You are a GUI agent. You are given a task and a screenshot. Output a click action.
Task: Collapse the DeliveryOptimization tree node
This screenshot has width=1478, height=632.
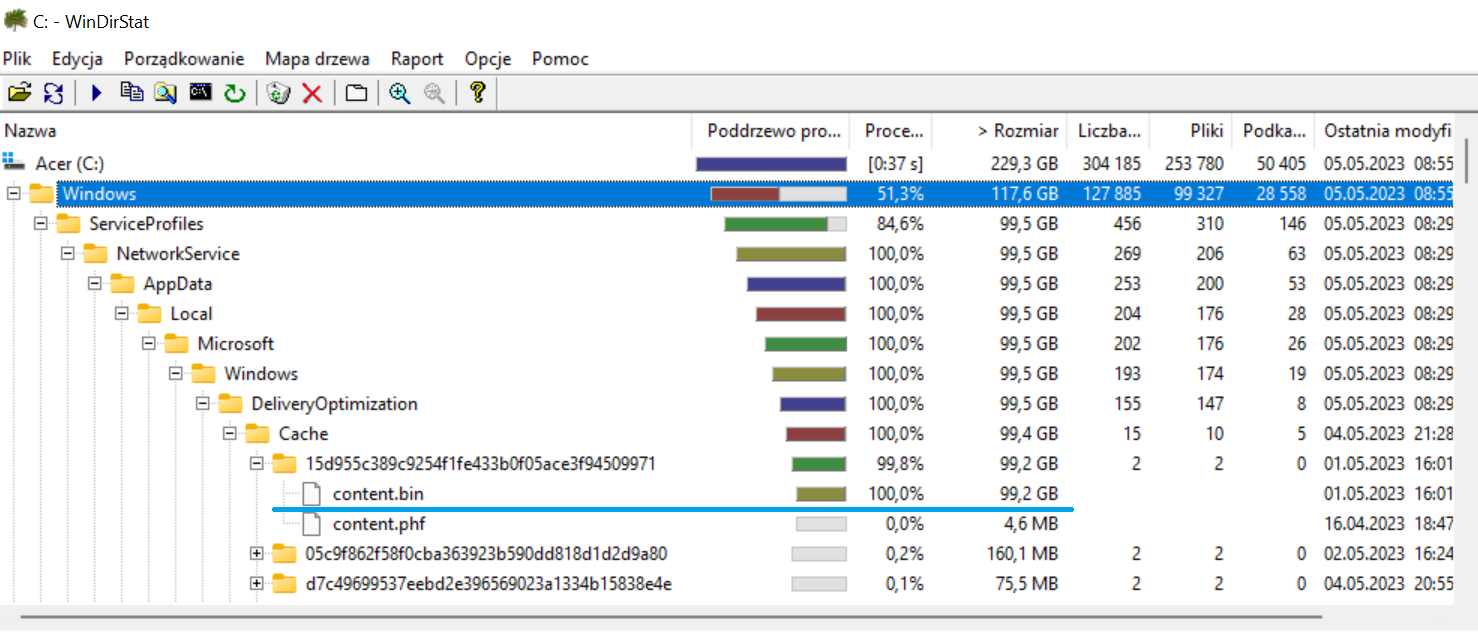pyautogui.click(x=203, y=403)
